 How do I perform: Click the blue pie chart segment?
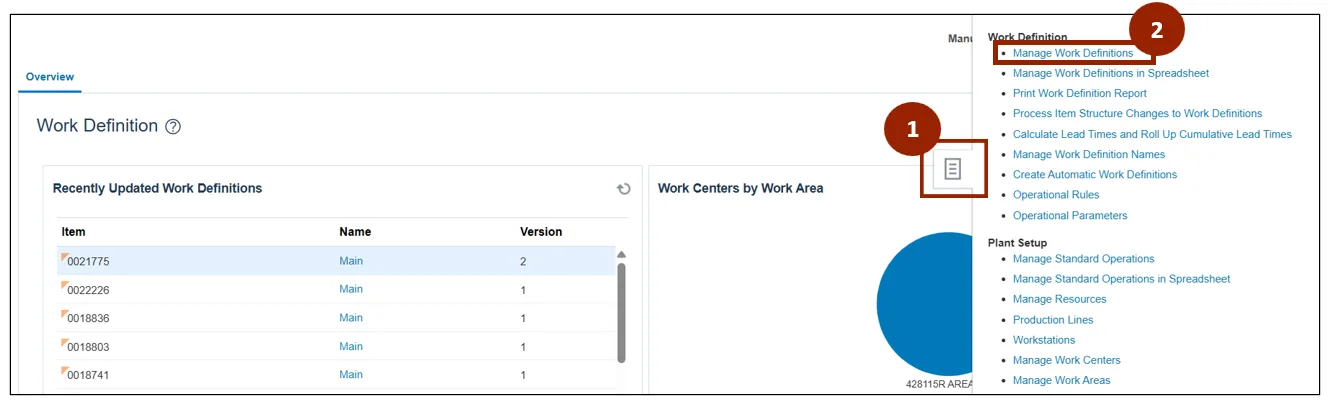tap(925, 305)
